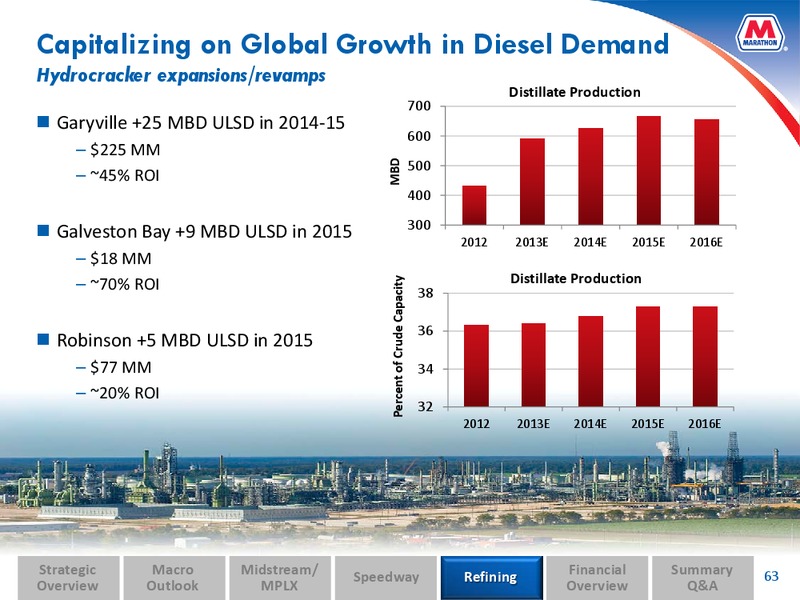Image resolution: width=800 pixels, height=600 pixels.
Task: Select the highlighted Refining tab
Action: 491,578
